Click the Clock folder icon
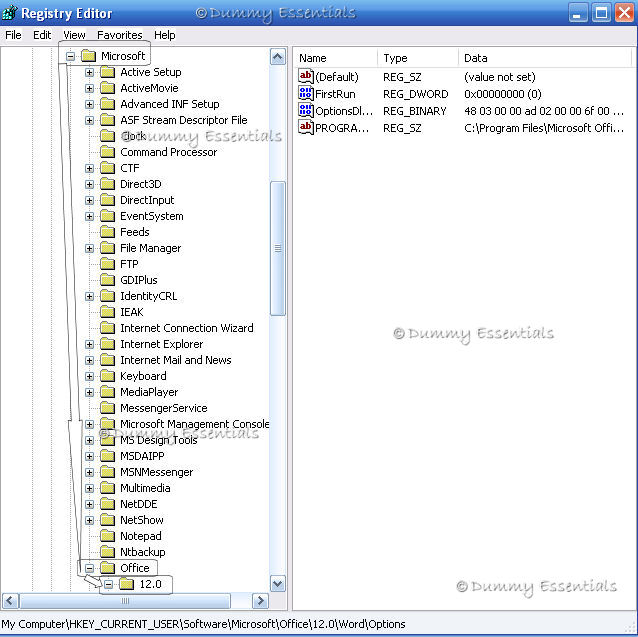This screenshot has width=638, height=637. click(107, 136)
